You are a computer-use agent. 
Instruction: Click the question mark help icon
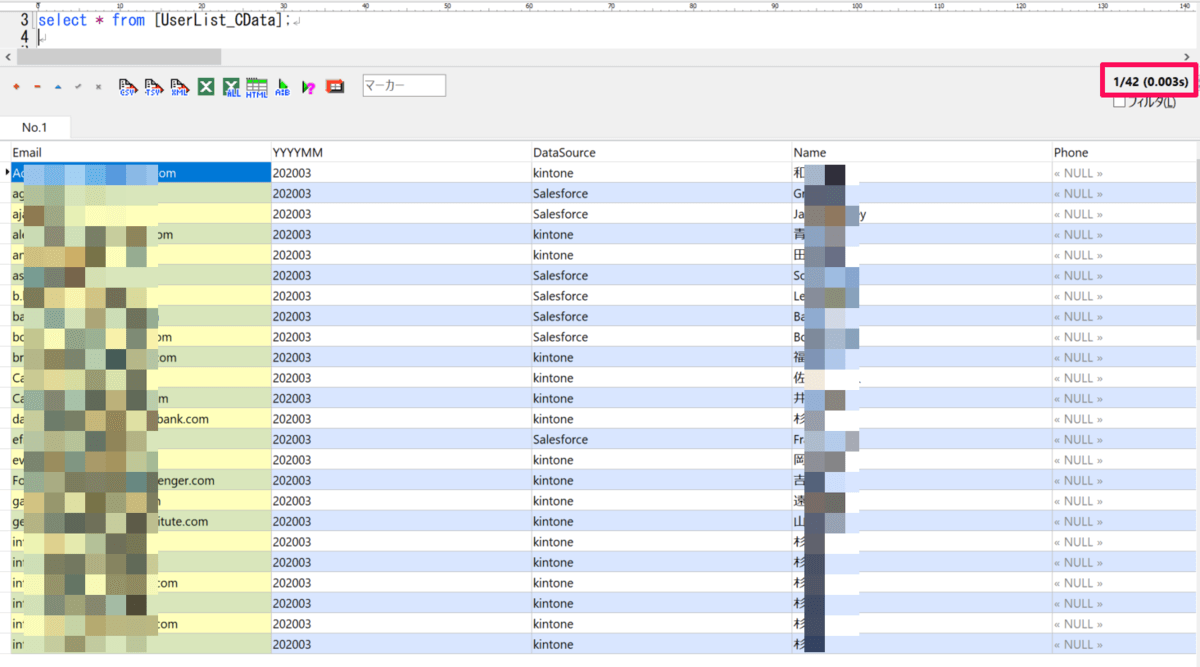[x=309, y=87]
